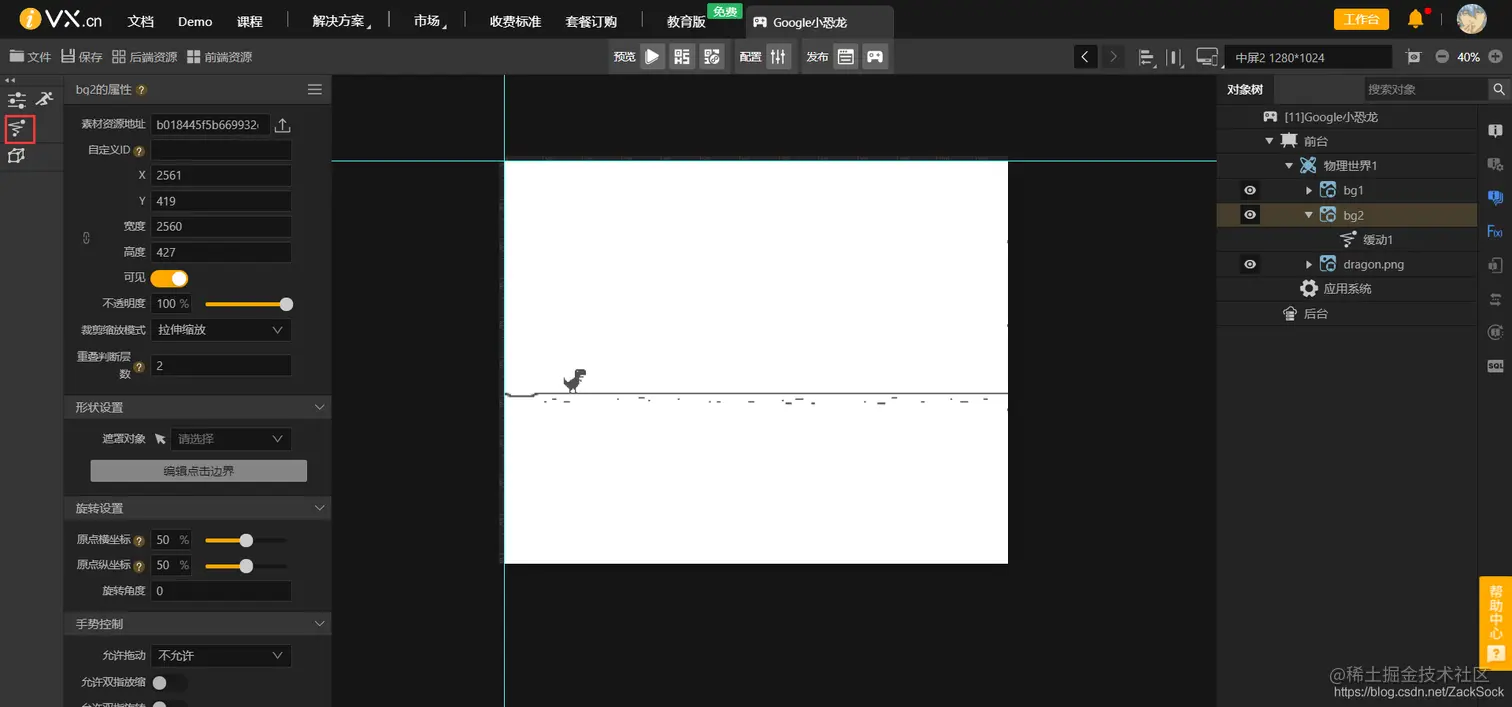Toggle 允许双指缩放 switch
The height and width of the screenshot is (707, 1512).
tap(169, 683)
